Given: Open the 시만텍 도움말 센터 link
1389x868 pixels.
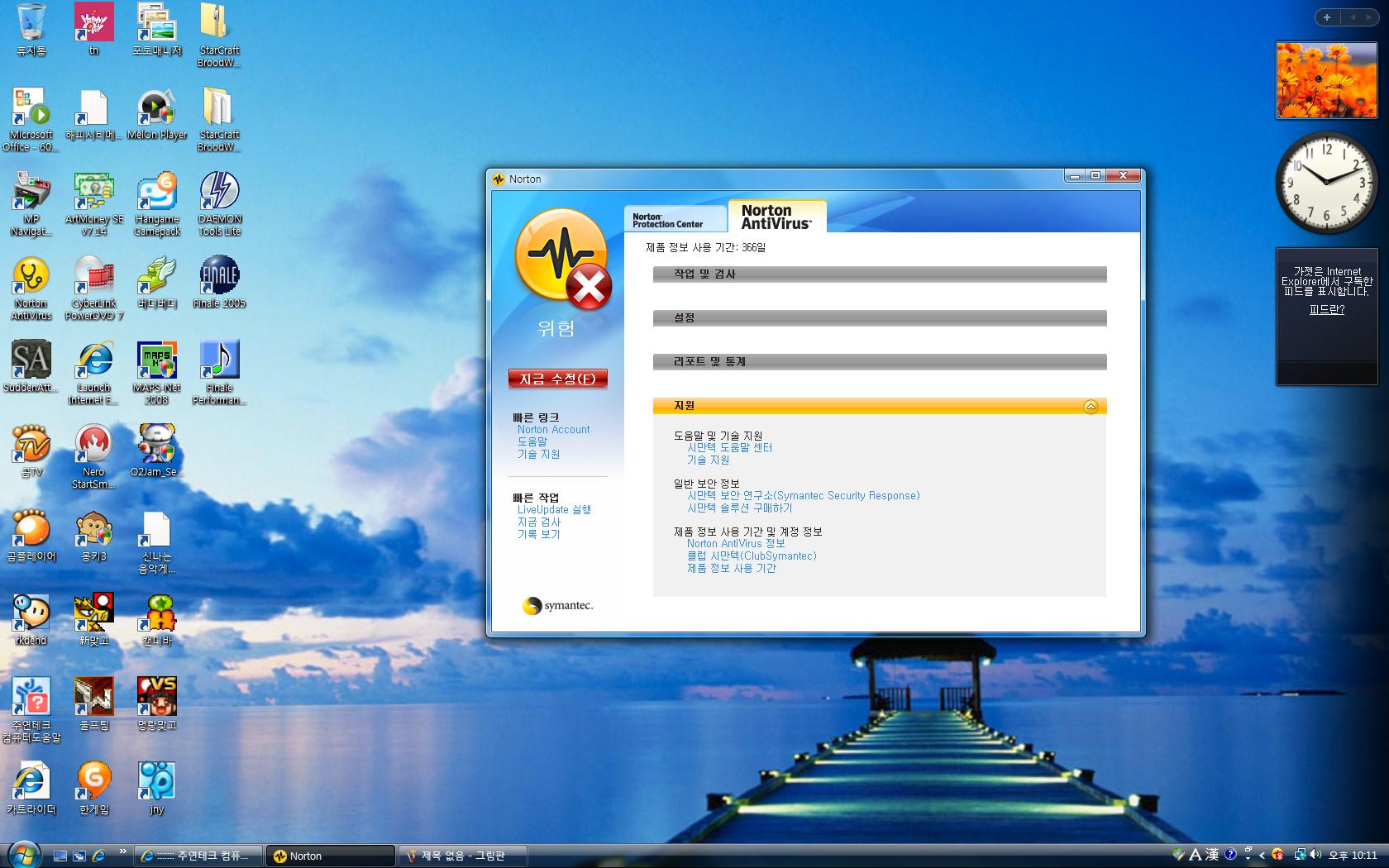Looking at the screenshot, I should (729, 447).
